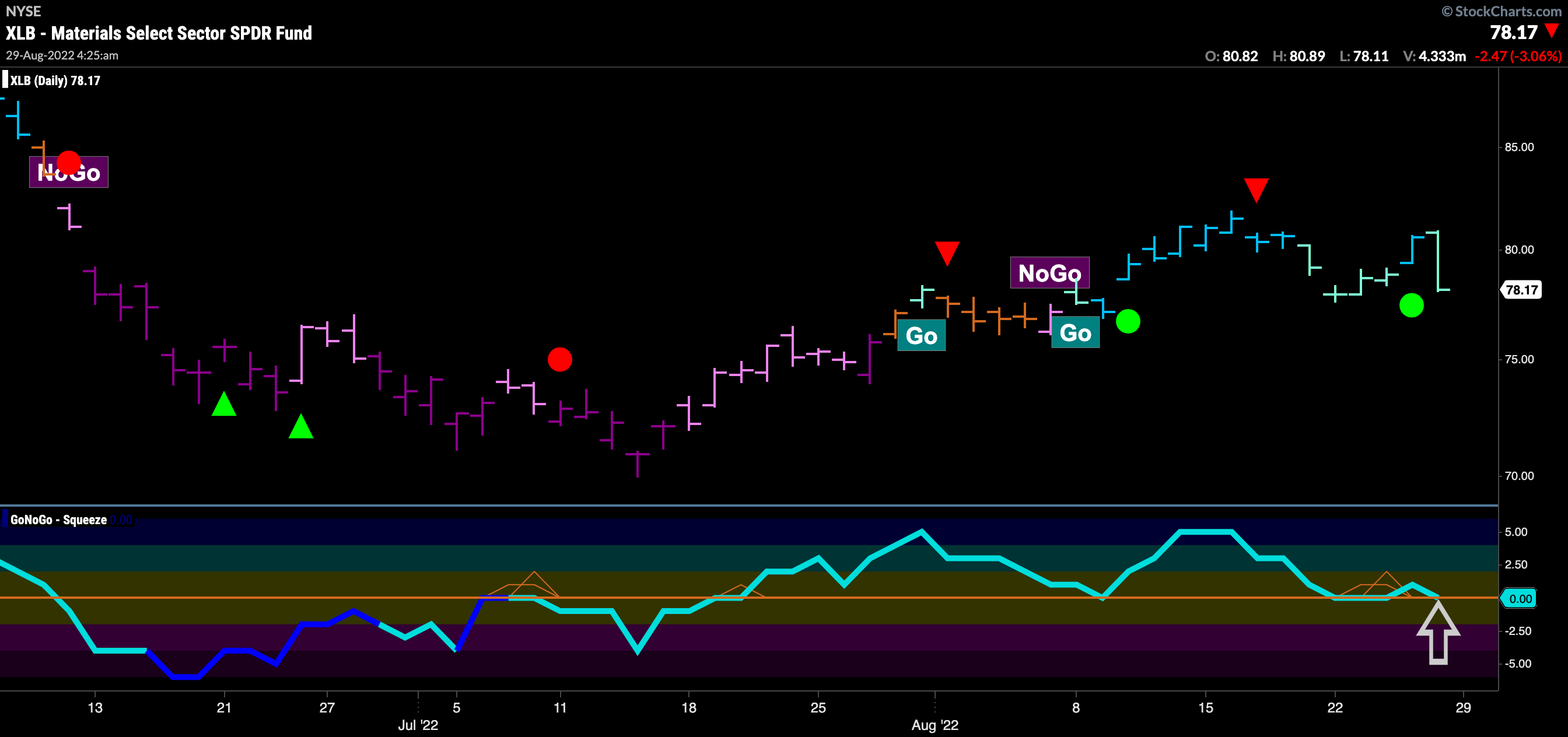1568x737 pixels.
Task: Click the 70.00 price axis label
Action: point(1520,476)
